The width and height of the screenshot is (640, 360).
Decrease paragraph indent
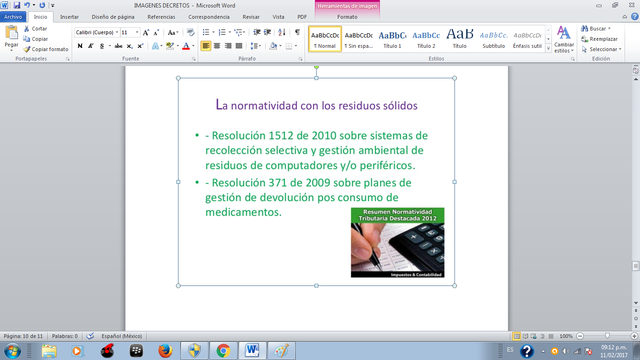(257, 32)
